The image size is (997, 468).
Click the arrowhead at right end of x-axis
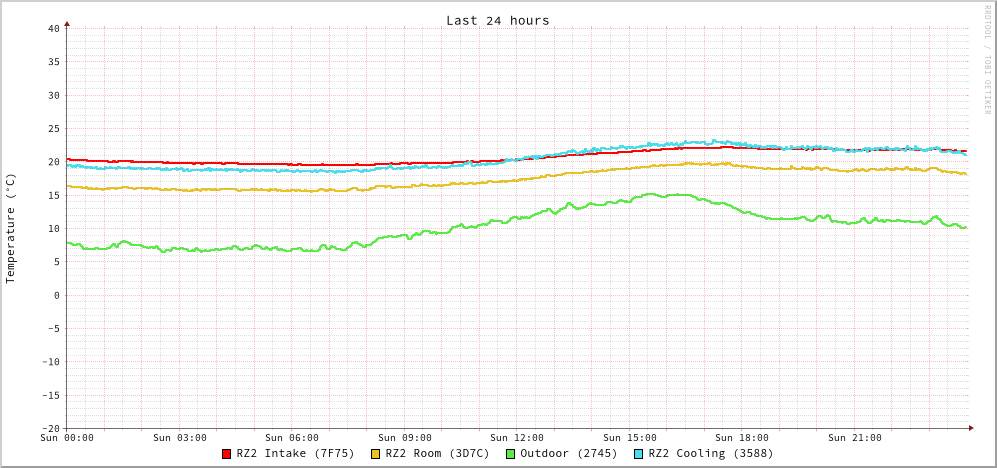point(971,428)
